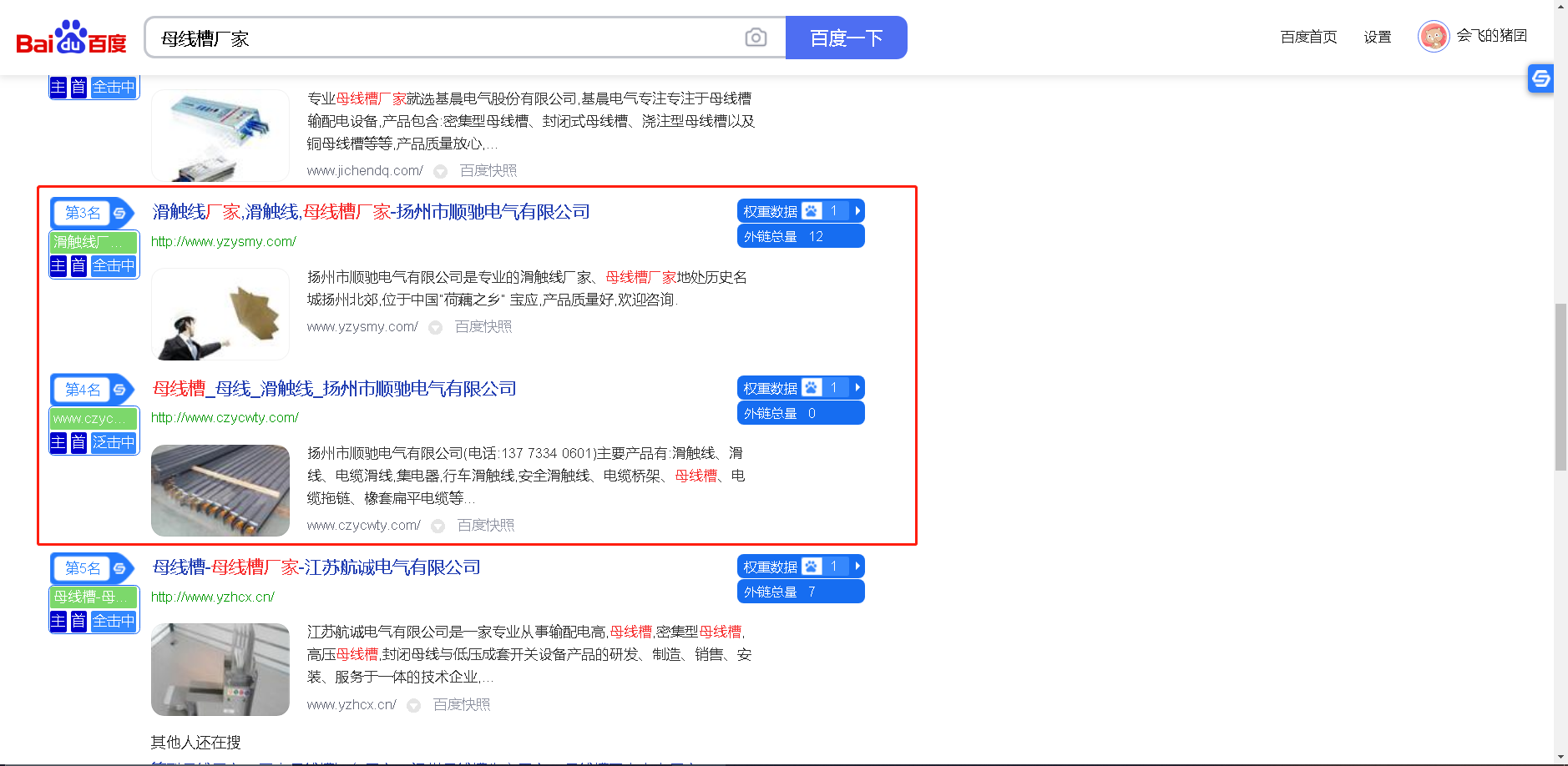This screenshot has height=766, width=1568.
Task: Open 设置 menu
Action: [x=1378, y=37]
